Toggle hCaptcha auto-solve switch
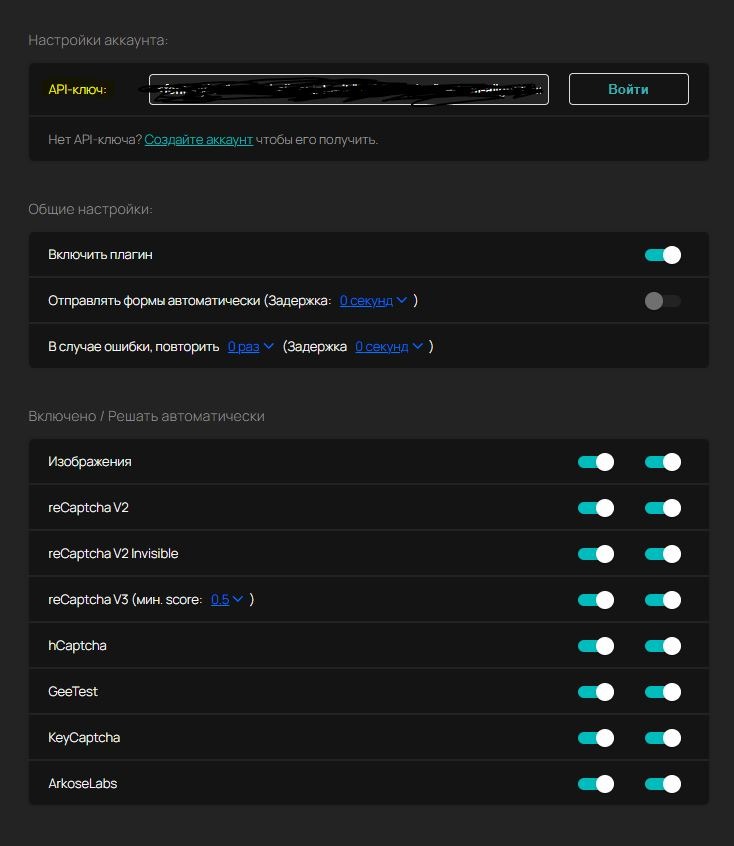Screen dimensions: 734x846 coord(663,646)
